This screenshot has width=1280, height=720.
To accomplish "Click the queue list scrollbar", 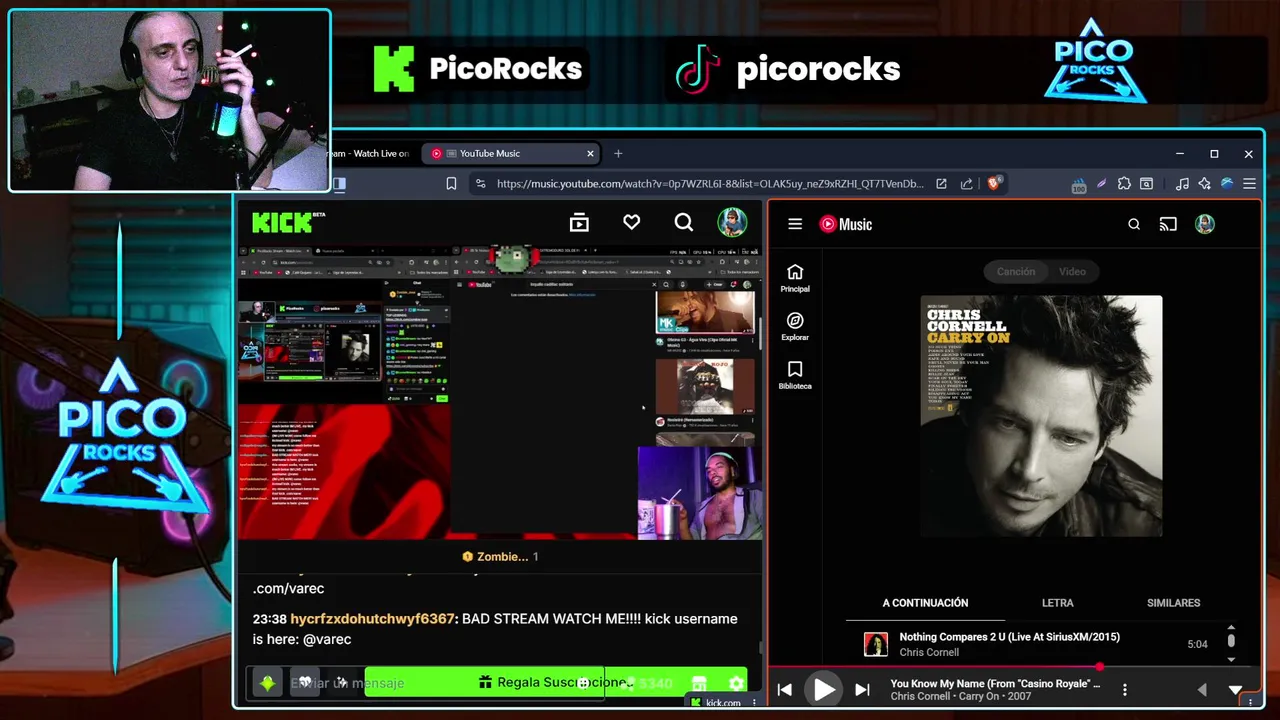I will (x=1231, y=640).
